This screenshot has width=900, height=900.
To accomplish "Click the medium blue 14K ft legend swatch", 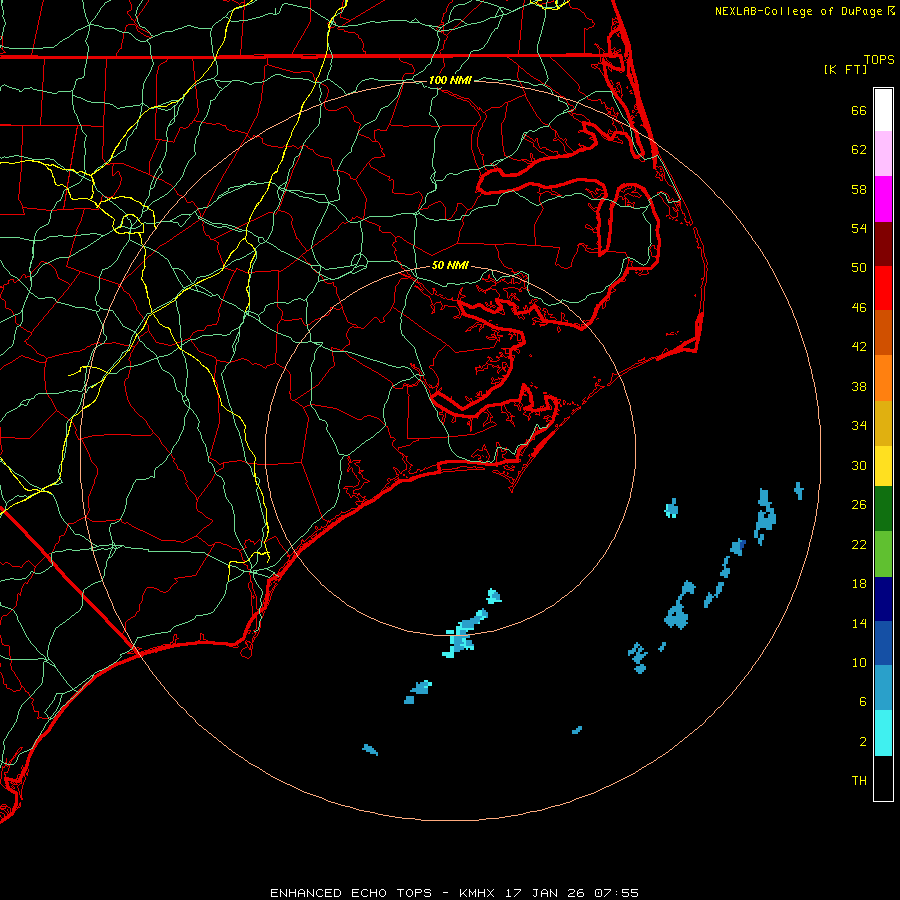I will pyautogui.click(x=883, y=643).
